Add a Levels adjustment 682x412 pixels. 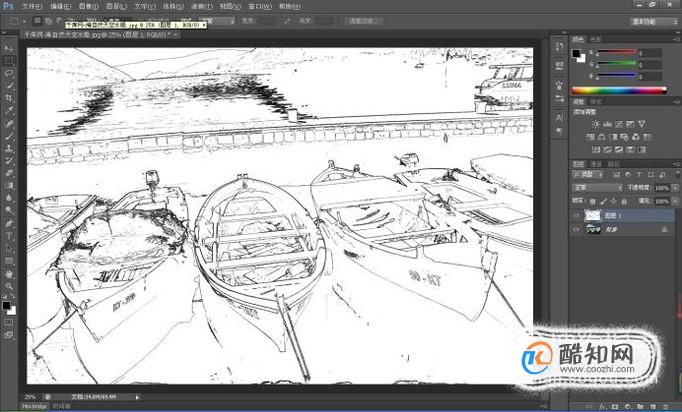608,124
